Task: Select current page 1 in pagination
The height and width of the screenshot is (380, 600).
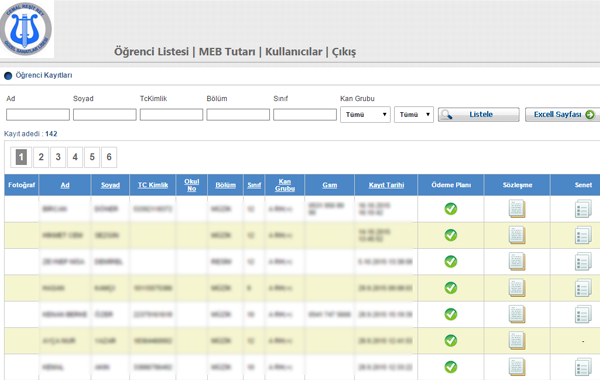Action: point(21,157)
